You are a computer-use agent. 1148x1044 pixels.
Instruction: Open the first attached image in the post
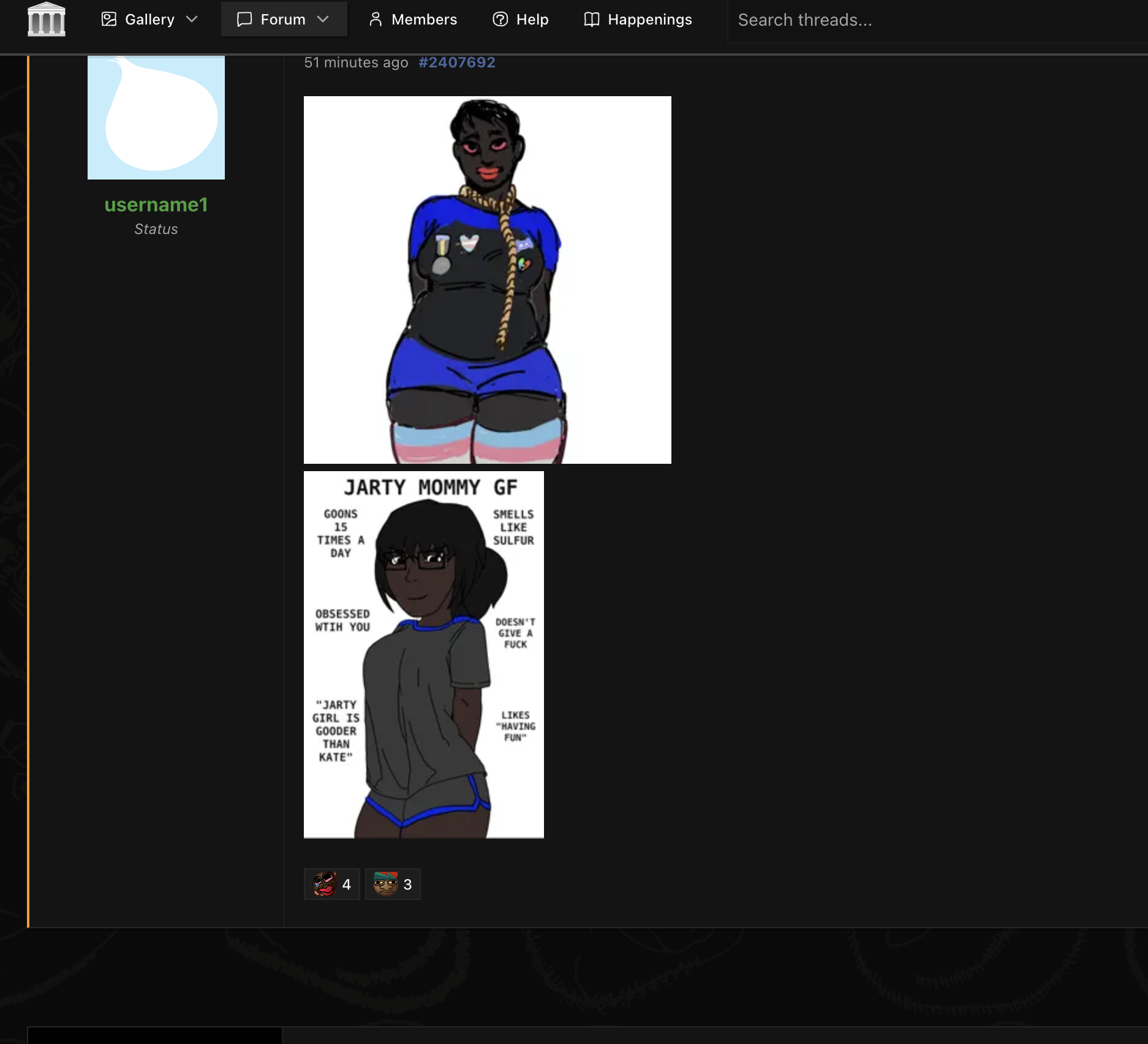[x=488, y=280]
